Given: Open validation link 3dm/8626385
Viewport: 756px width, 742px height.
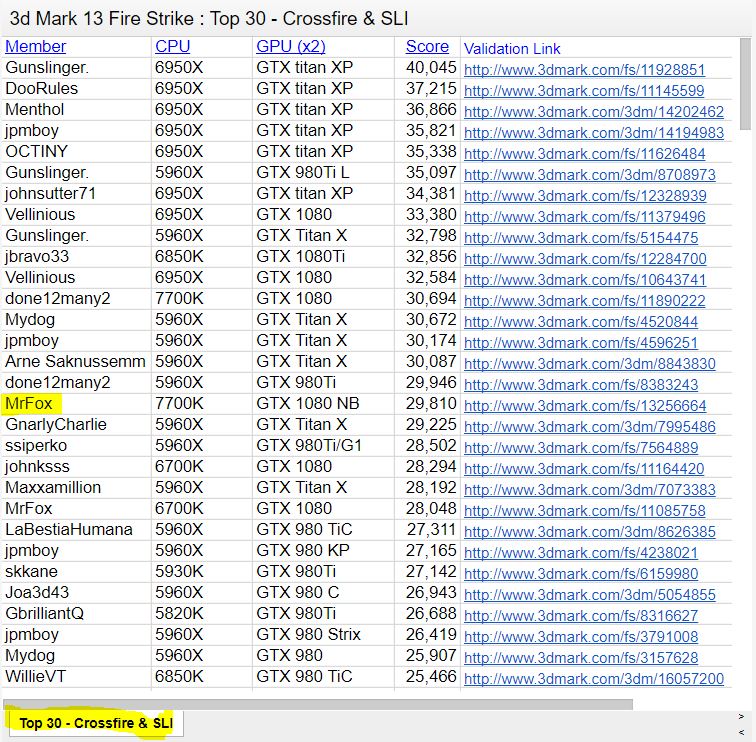Looking at the screenshot, I should 589,532.
